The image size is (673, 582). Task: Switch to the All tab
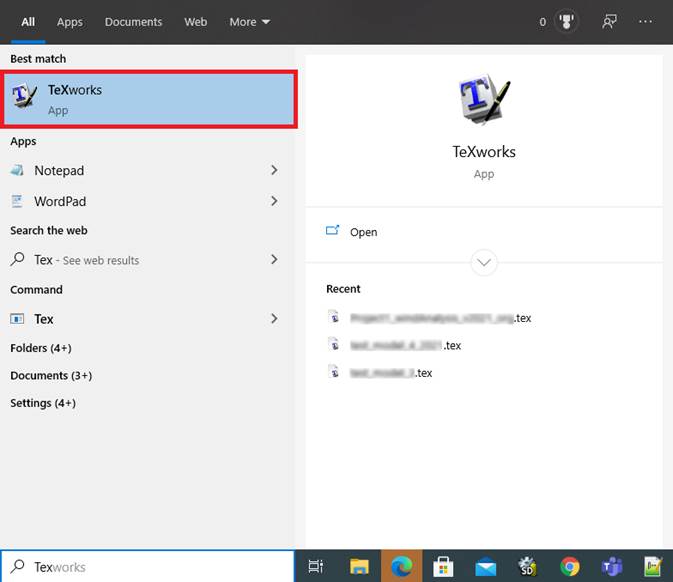[x=28, y=22]
